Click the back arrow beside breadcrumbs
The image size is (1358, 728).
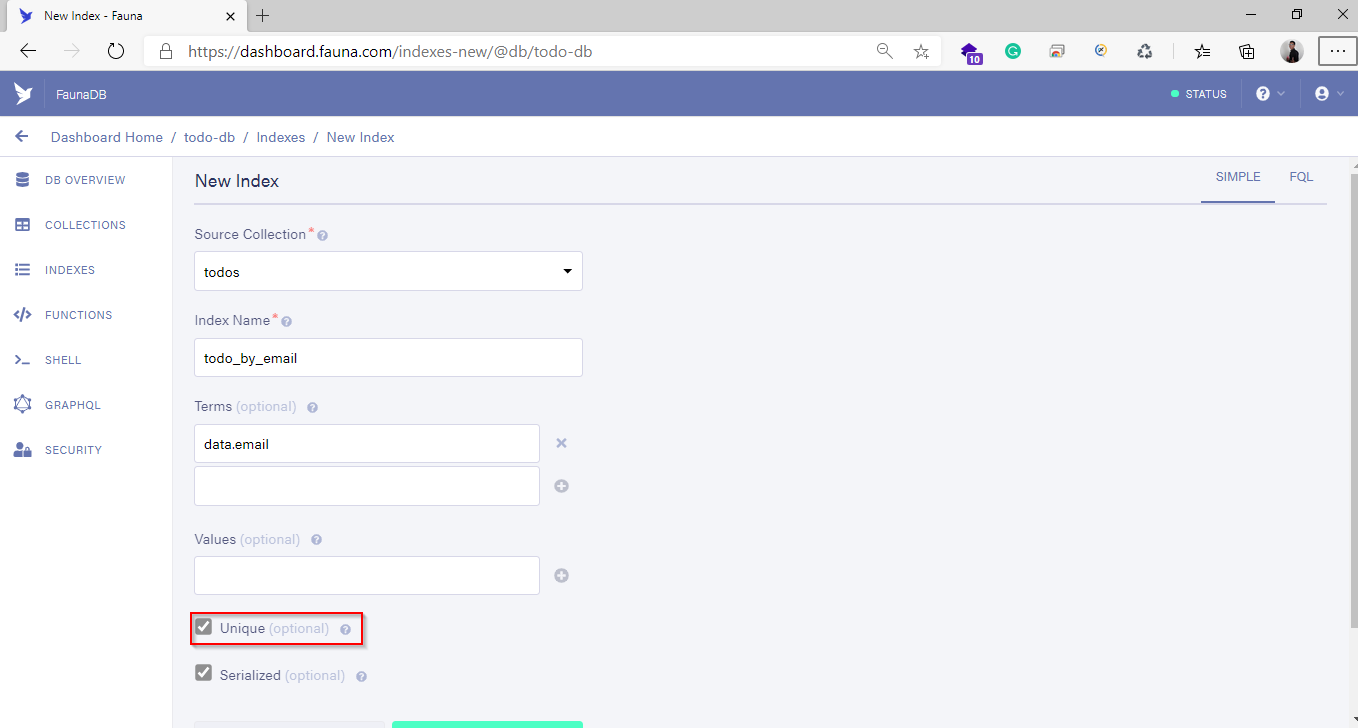22,137
